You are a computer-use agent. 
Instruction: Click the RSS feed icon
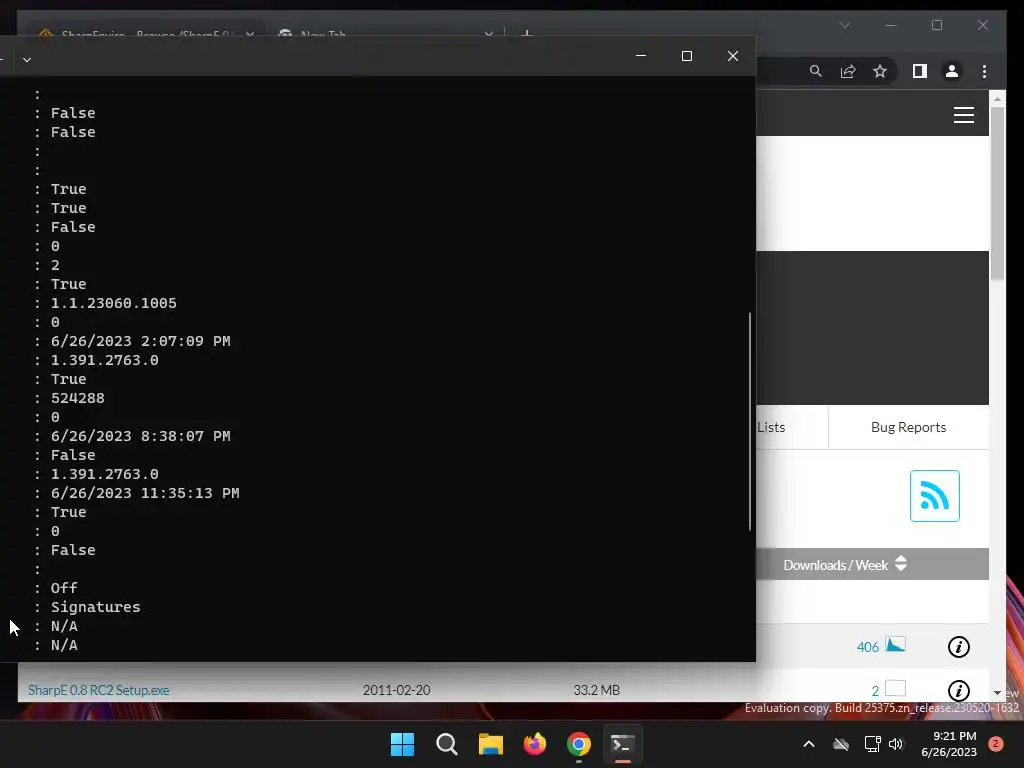pyautogui.click(x=935, y=496)
